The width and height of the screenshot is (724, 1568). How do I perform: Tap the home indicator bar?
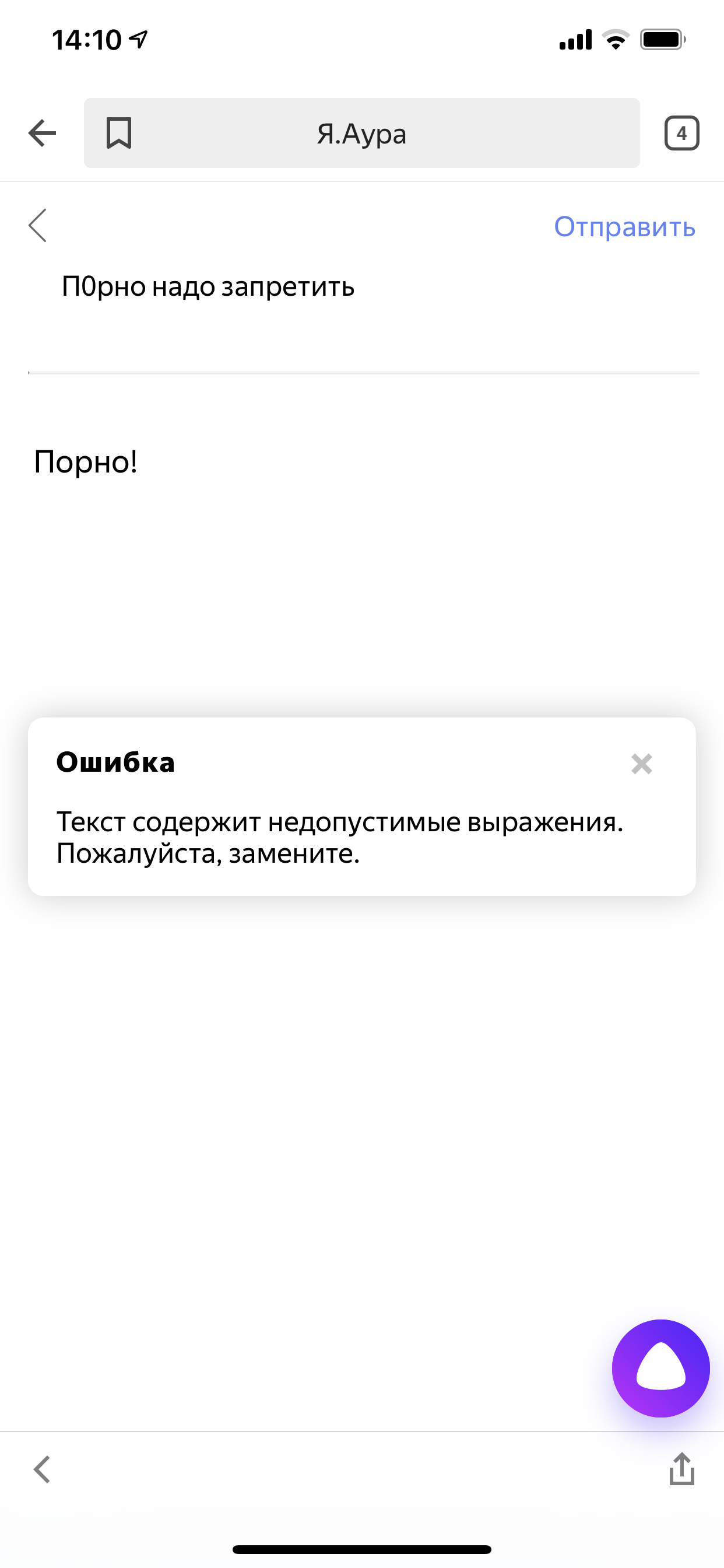pos(362,1549)
